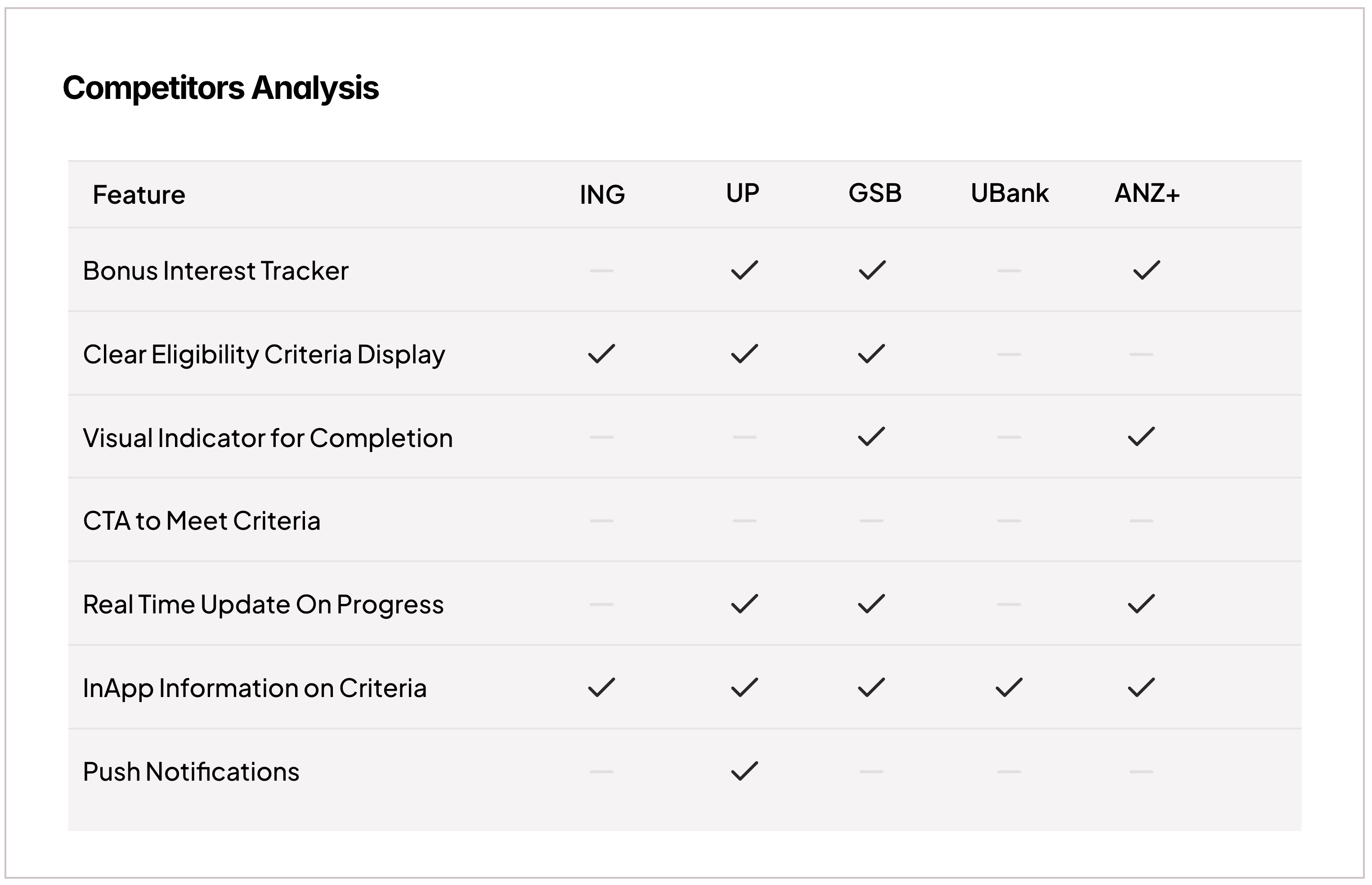This screenshot has height=885, width=1372.
Task: Click UP checkmark for Real Time Update
Action: point(744,604)
